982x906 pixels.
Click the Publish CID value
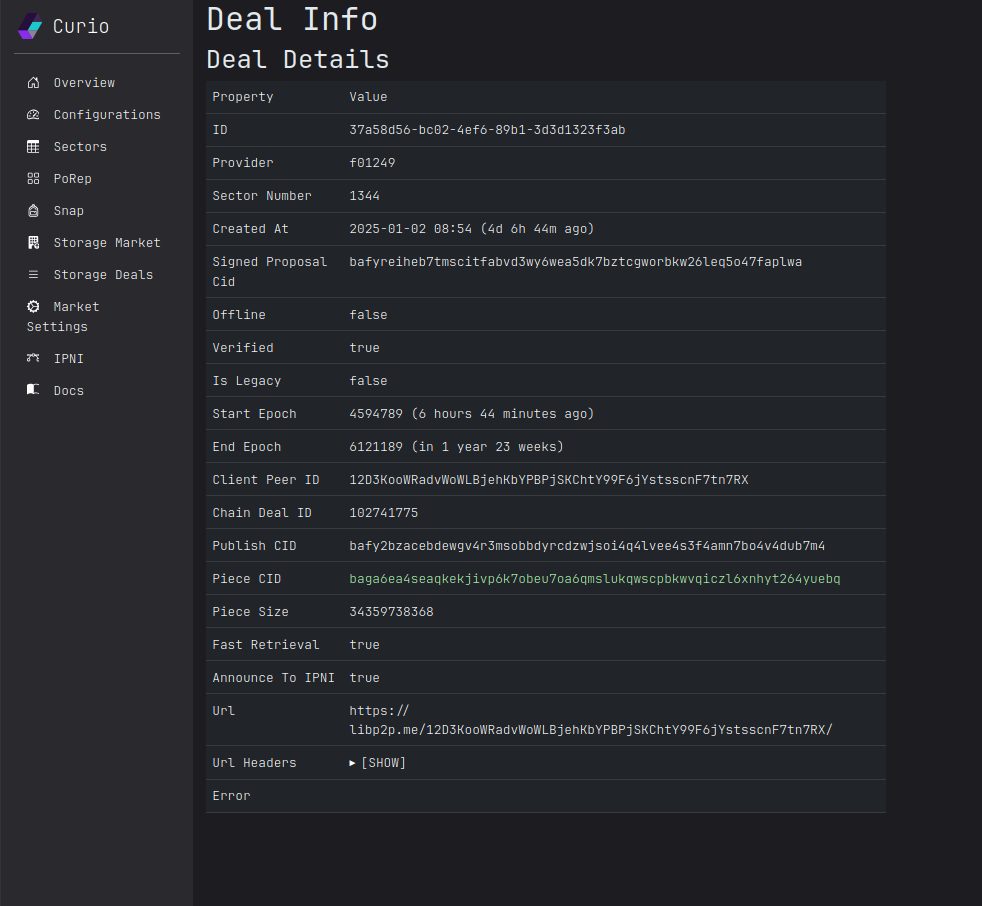click(586, 546)
